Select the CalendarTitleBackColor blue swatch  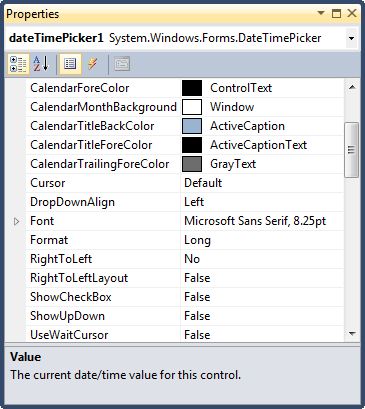[192, 126]
